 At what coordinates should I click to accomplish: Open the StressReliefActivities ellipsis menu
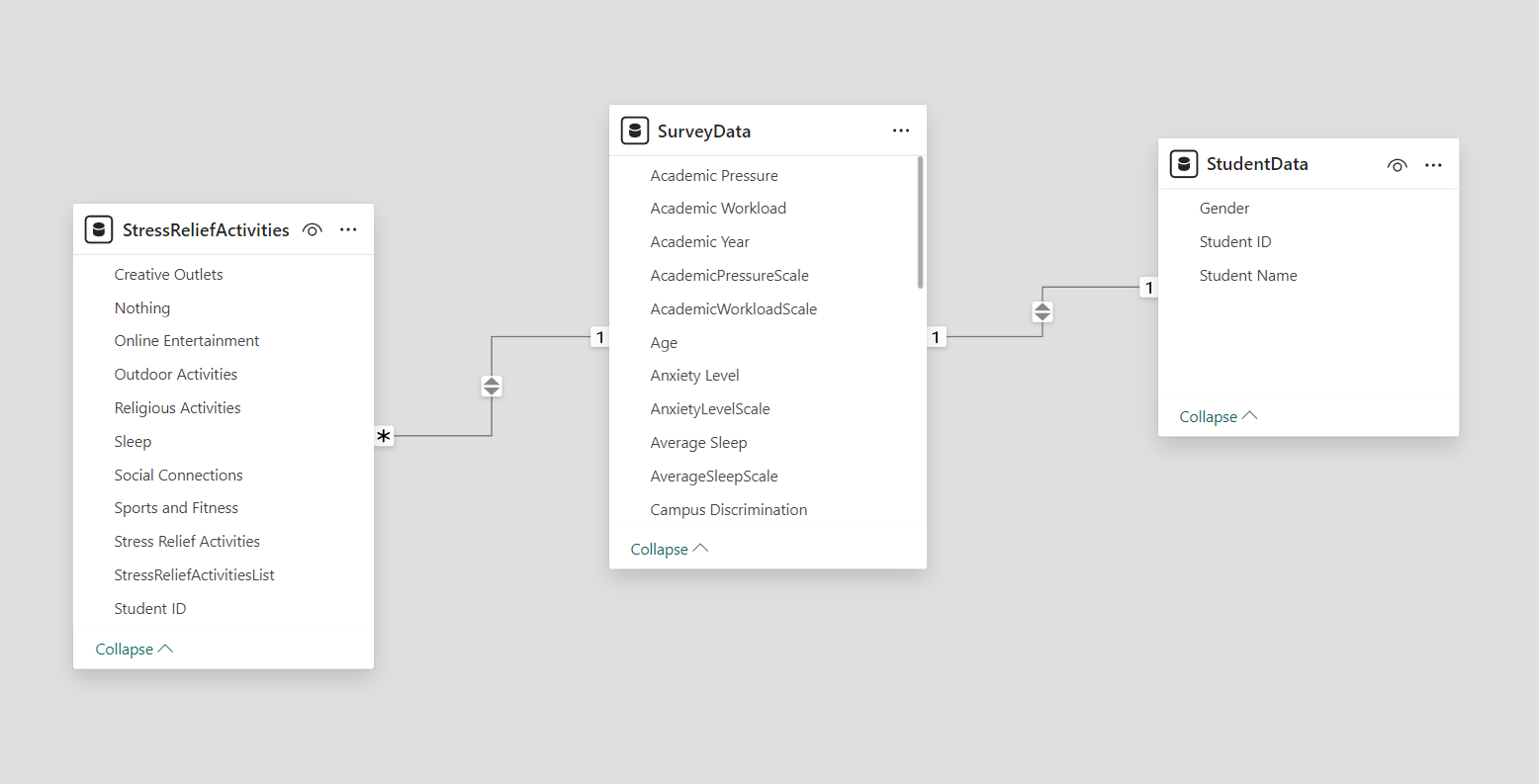pos(348,228)
